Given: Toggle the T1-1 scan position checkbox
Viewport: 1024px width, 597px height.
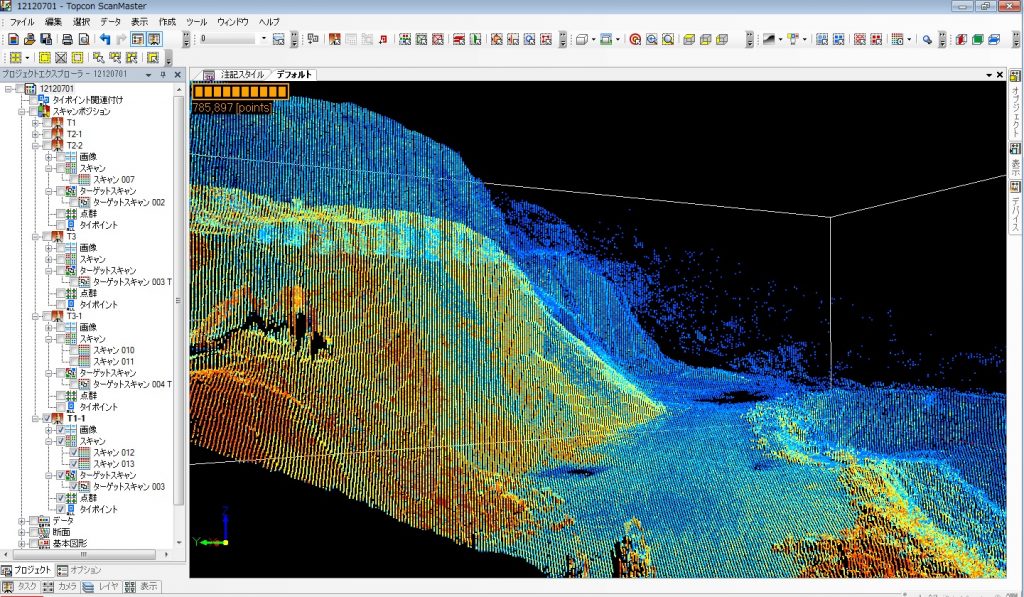Looking at the screenshot, I should pyautogui.click(x=47, y=418).
